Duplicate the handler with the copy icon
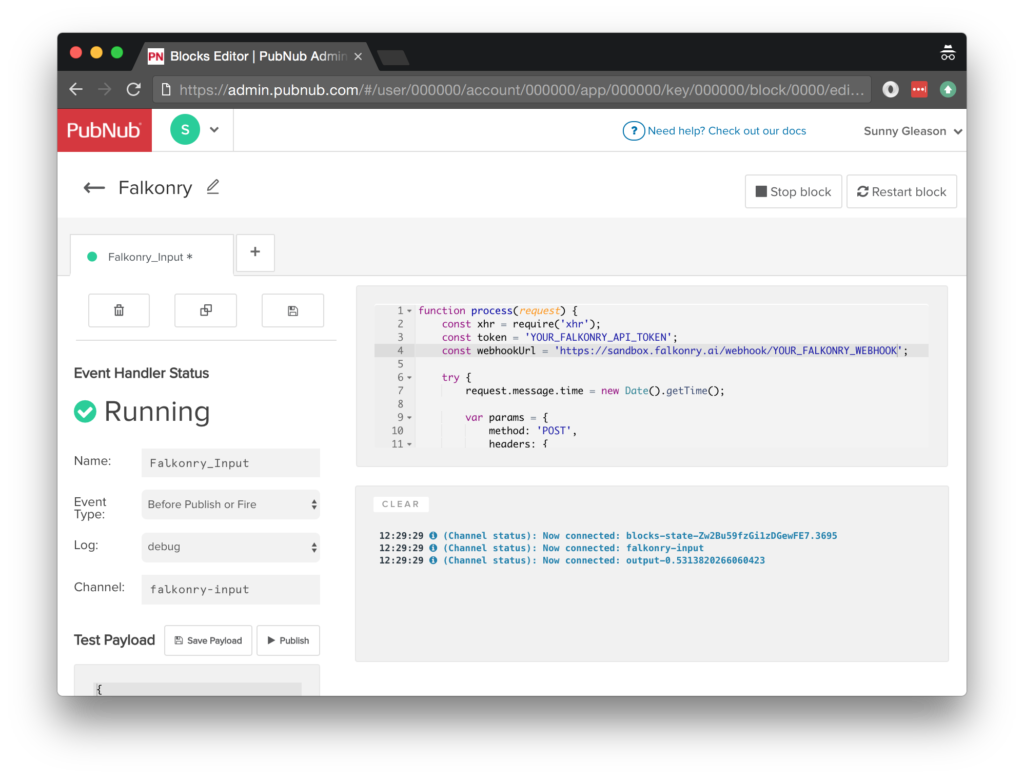 [x=205, y=310]
